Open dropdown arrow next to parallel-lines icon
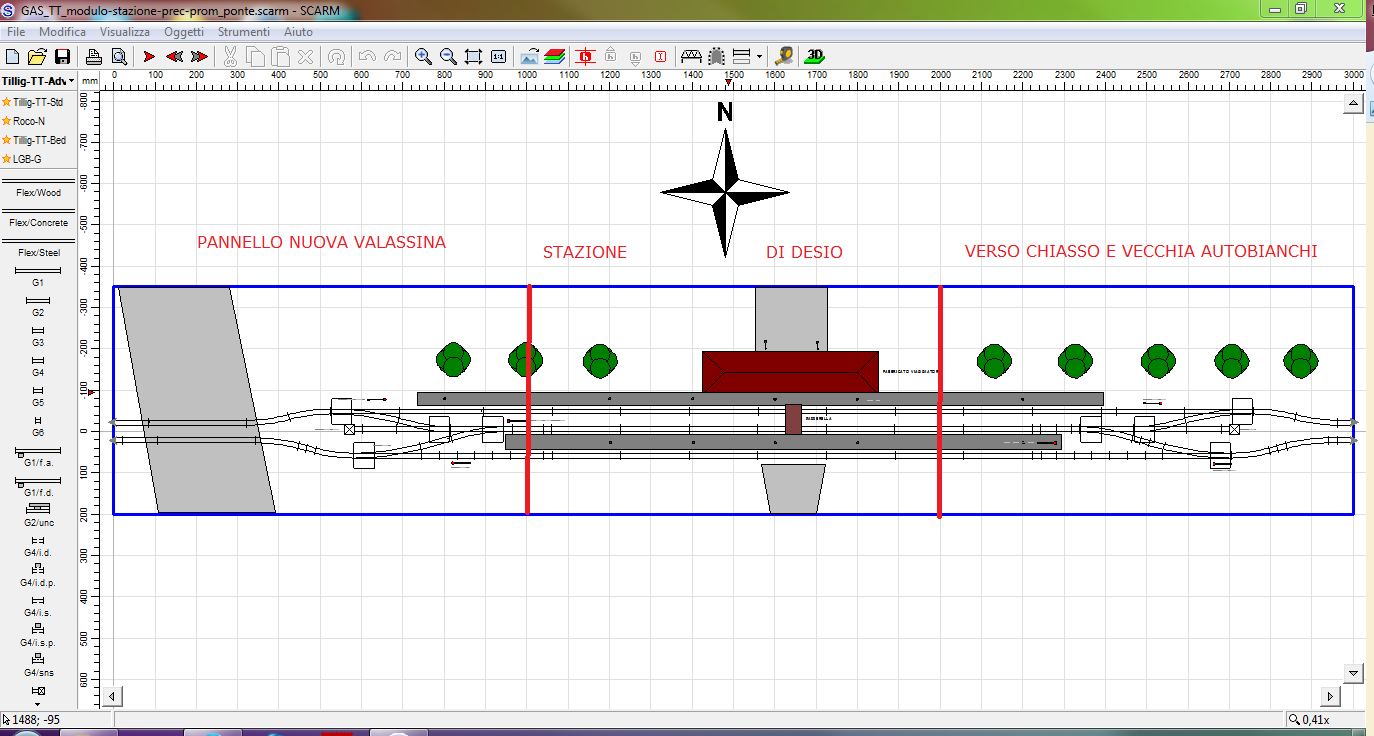Image resolution: width=1374 pixels, height=736 pixels. pos(759,56)
